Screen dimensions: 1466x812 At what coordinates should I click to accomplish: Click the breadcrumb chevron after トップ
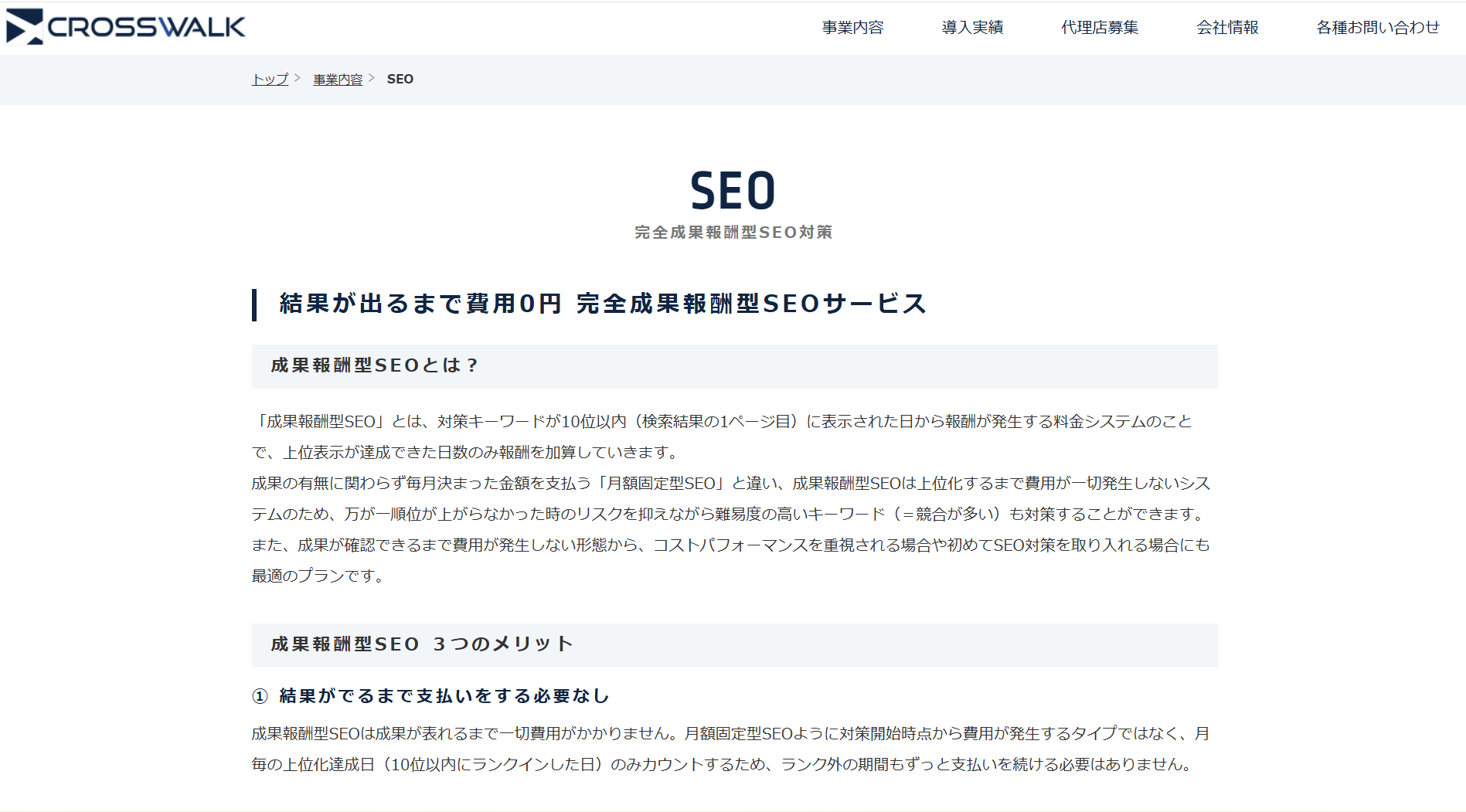click(297, 77)
